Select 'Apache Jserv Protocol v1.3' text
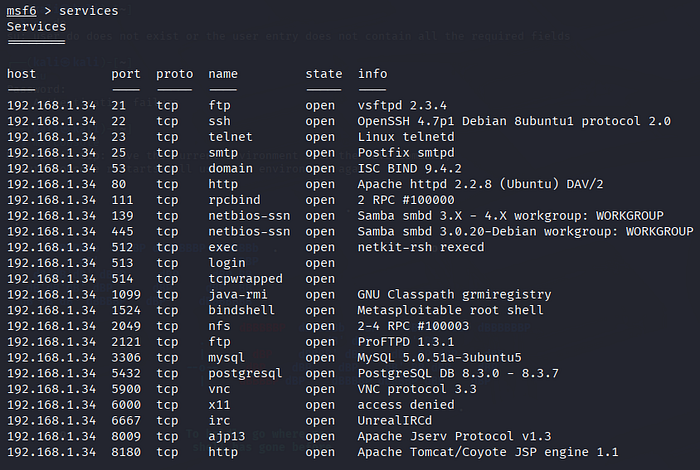The image size is (700, 470). pyautogui.click(x=454, y=437)
